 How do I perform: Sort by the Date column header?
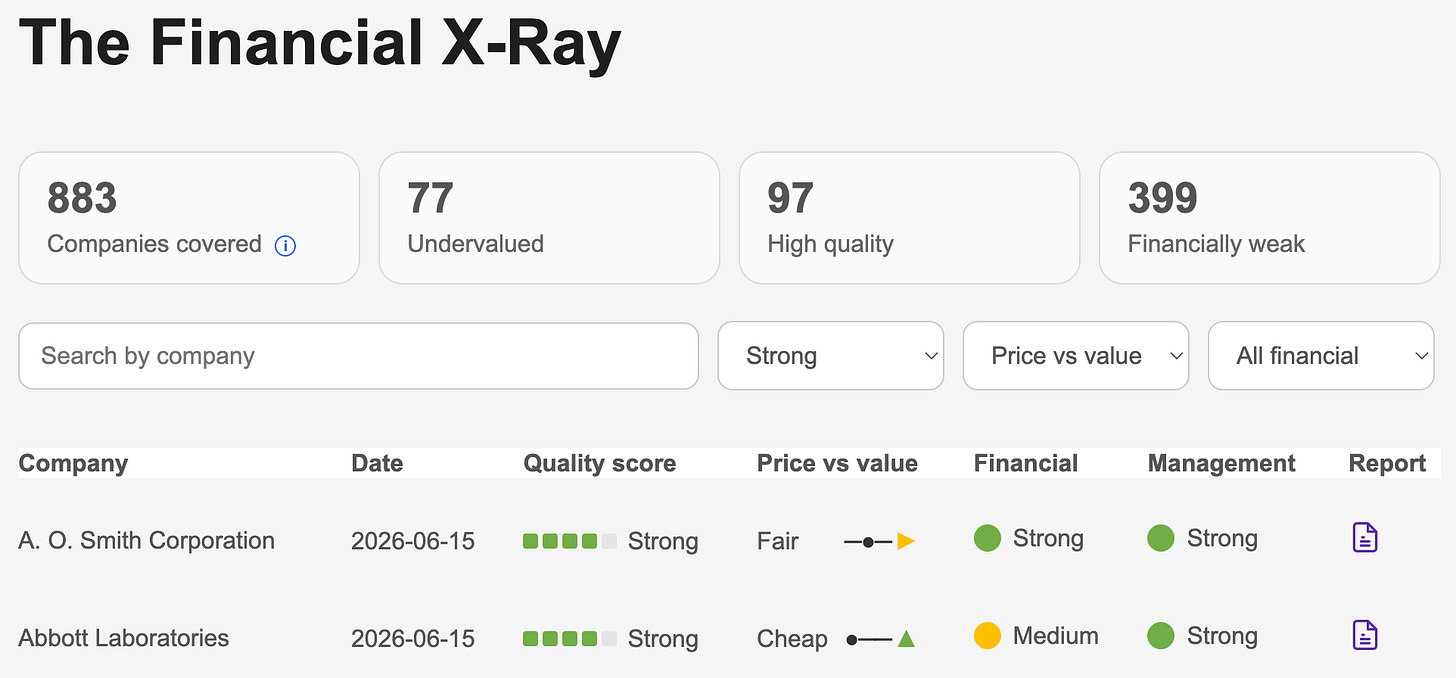point(377,463)
